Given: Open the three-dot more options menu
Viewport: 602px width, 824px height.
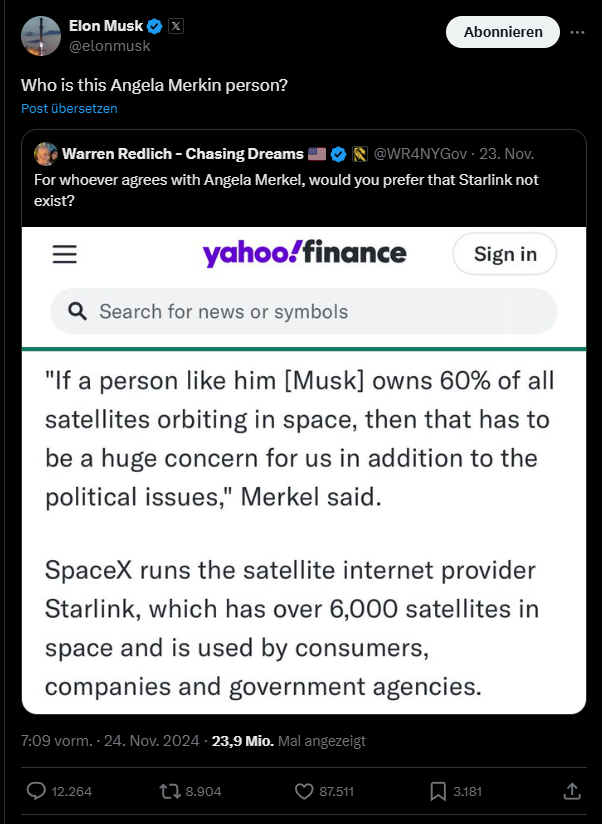Looking at the screenshot, I should click(x=577, y=32).
